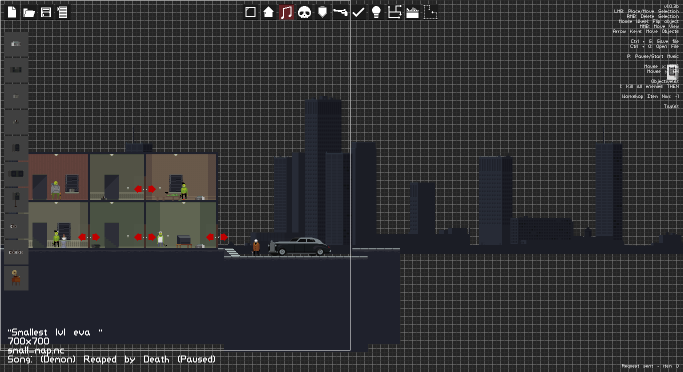Click the level title "Smallest lvl eva"

55,332
